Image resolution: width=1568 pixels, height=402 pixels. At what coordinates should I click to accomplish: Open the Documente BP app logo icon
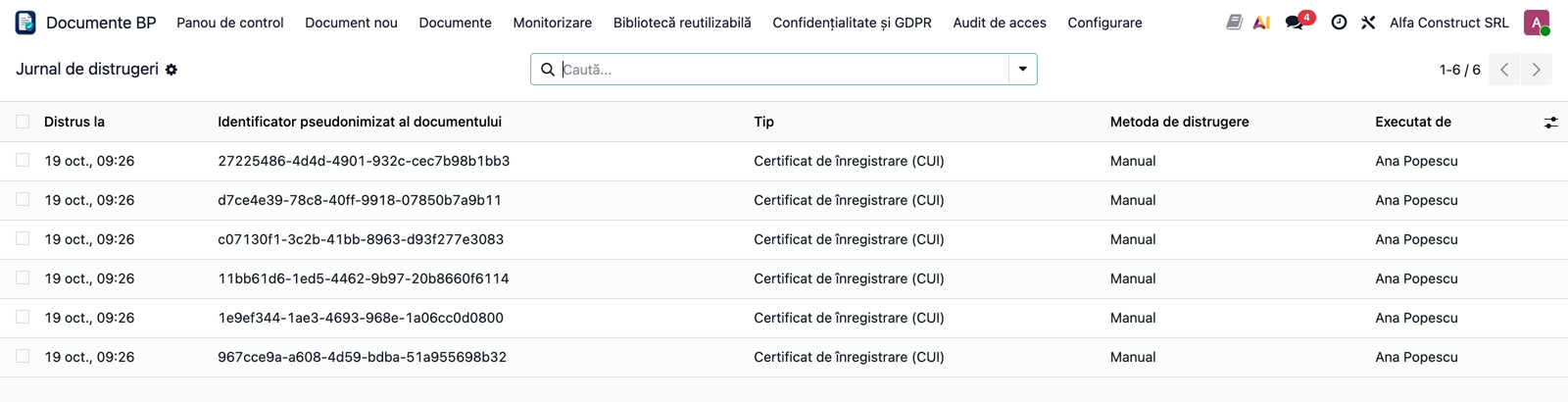point(25,23)
